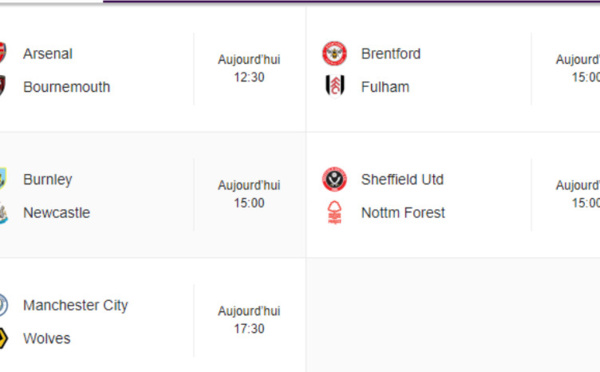Click the Arsenal club crest
Screen dimensions: 600x372
pyautogui.click(x=2, y=53)
